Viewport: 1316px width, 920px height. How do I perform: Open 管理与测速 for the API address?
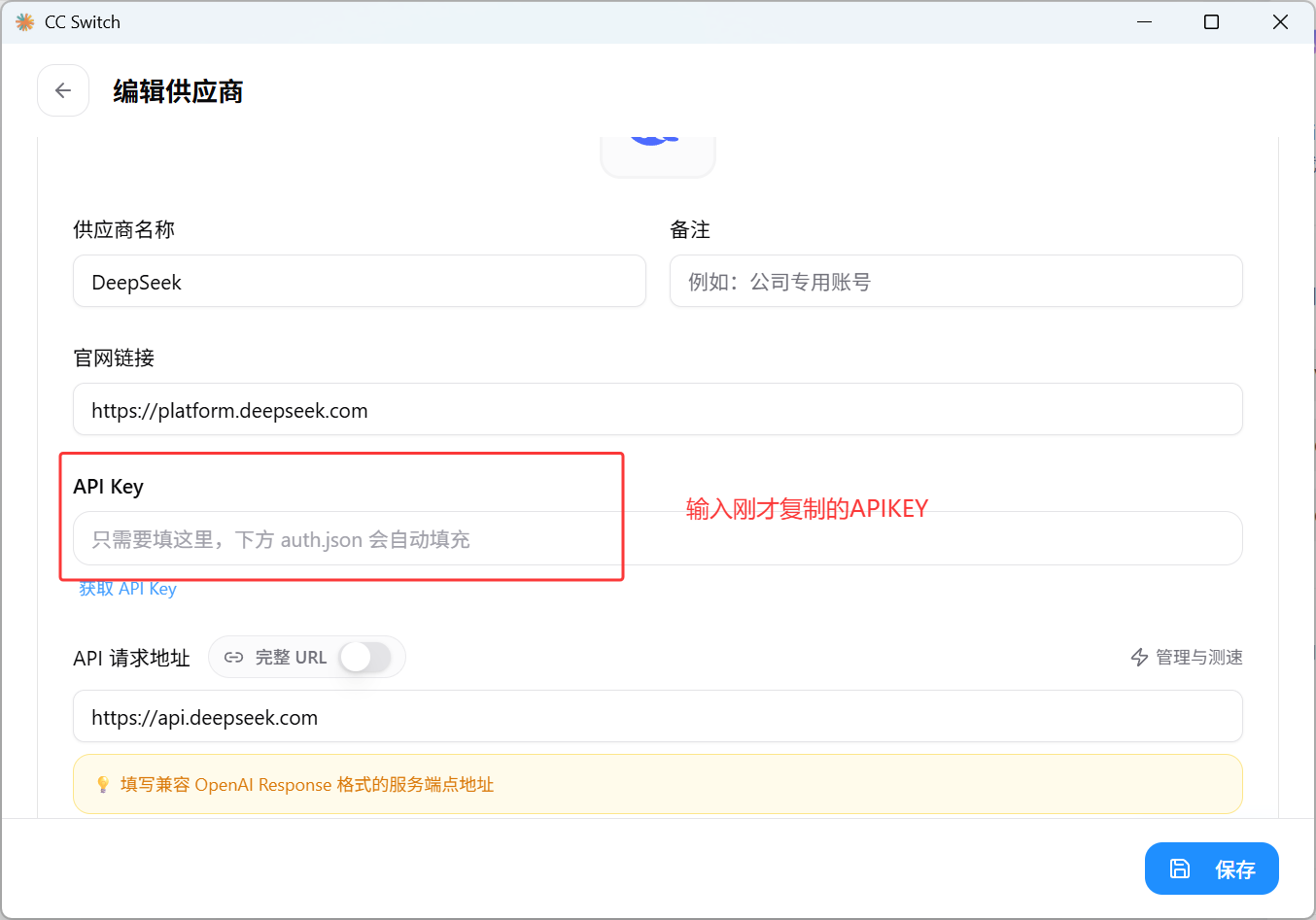tap(1187, 658)
